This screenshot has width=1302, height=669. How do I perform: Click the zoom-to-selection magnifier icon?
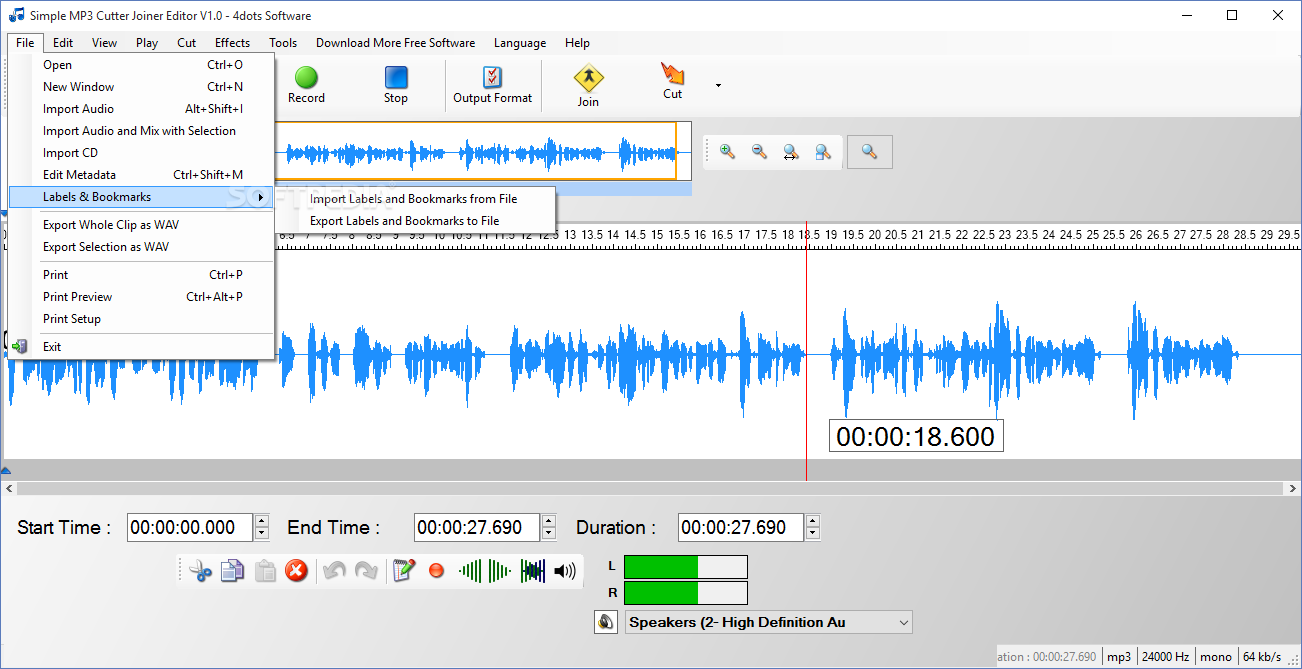[822, 152]
